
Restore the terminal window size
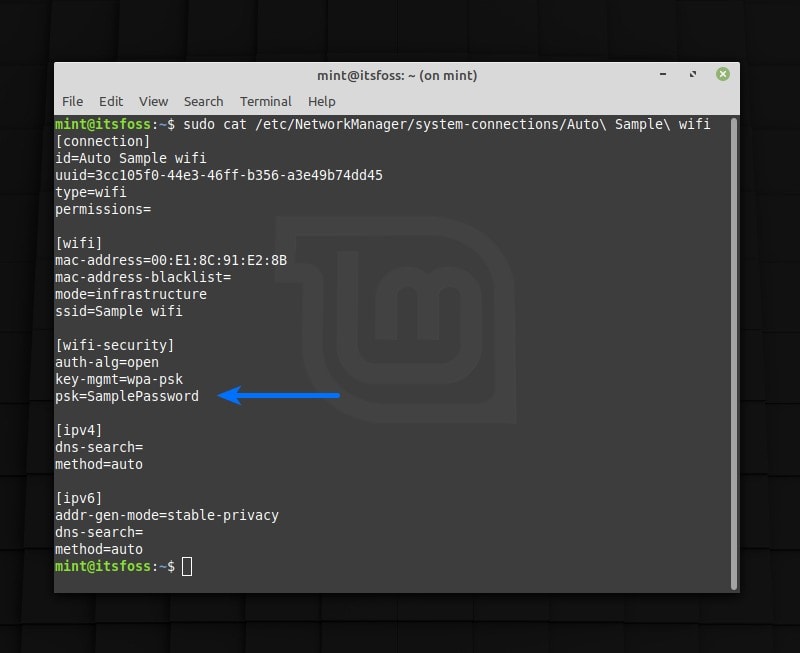click(x=692, y=74)
